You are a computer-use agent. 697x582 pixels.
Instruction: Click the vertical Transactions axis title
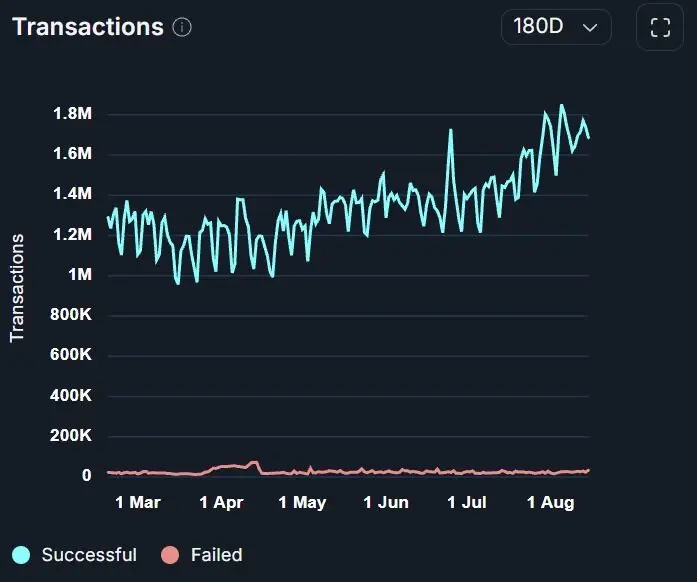tap(17, 288)
